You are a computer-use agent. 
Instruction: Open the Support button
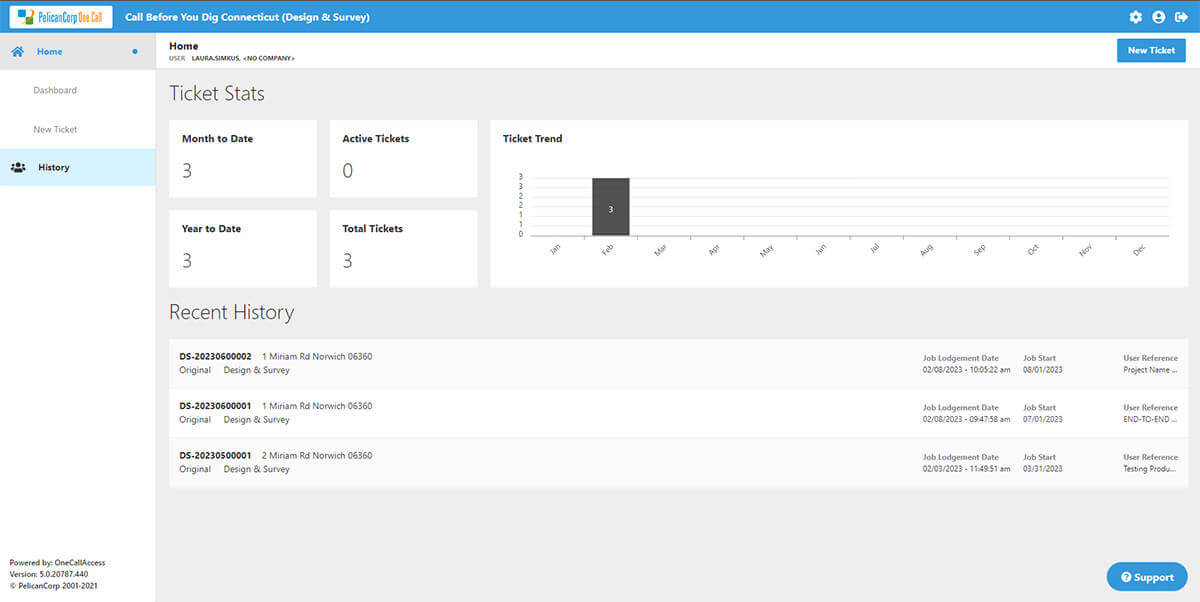click(x=1147, y=576)
